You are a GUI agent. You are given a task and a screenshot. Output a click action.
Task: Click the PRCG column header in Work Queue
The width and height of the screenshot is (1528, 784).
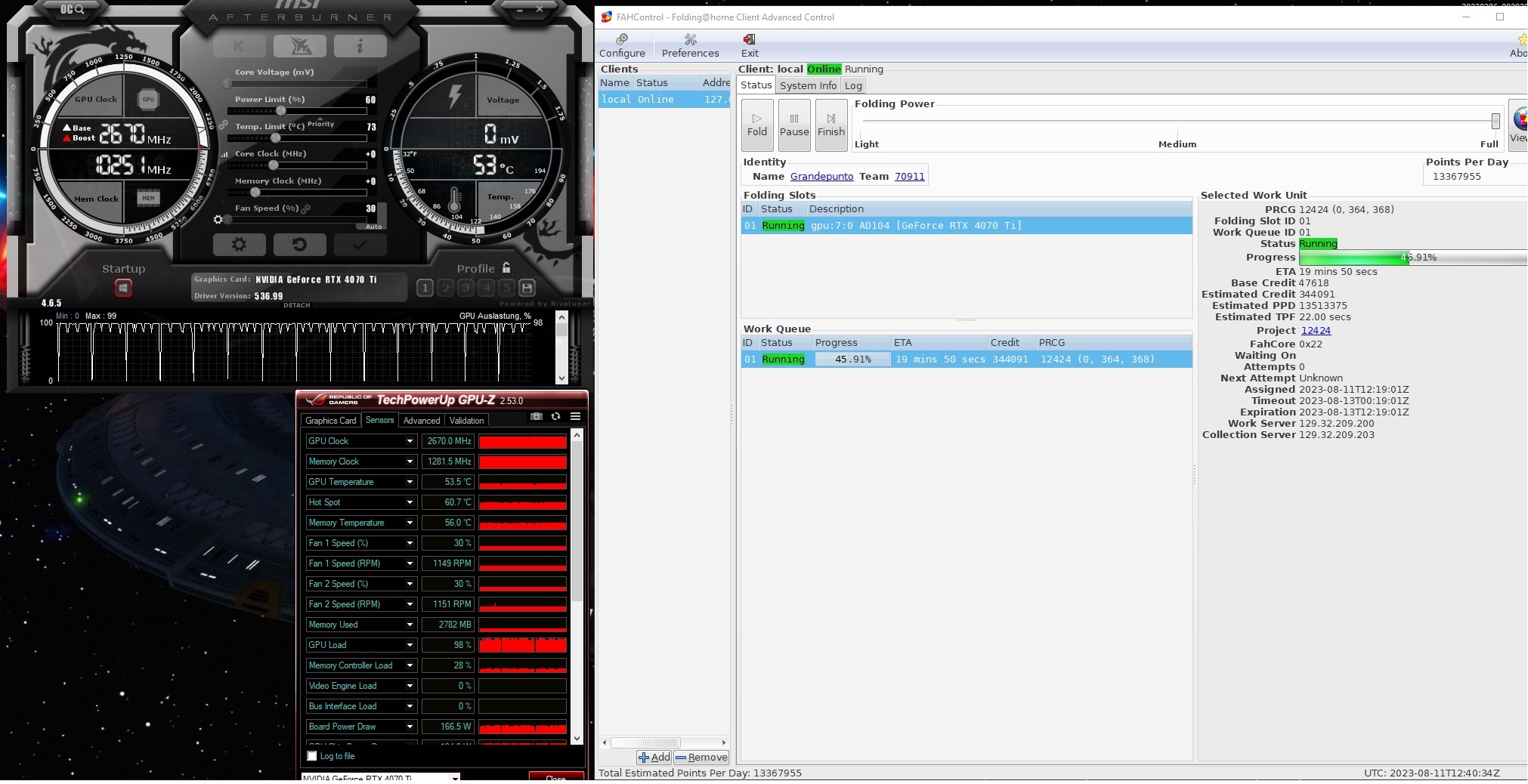[x=1113, y=342]
